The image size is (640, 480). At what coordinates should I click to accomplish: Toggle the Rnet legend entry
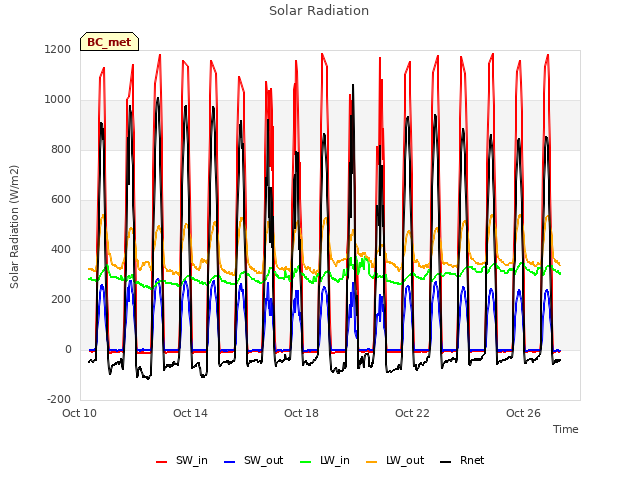462,461
